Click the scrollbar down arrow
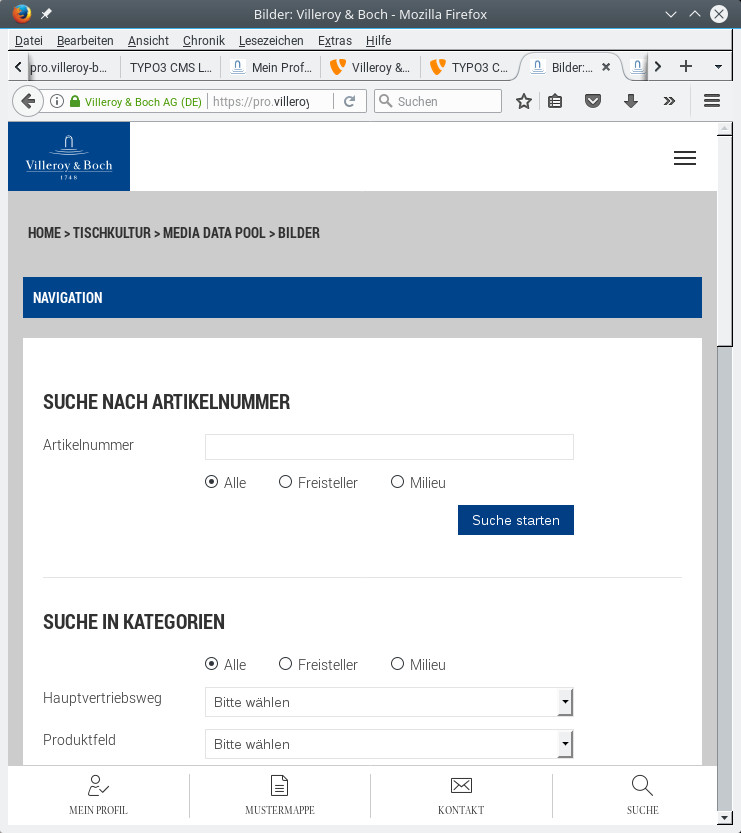The image size is (741, 833). [x=725, y=818]
